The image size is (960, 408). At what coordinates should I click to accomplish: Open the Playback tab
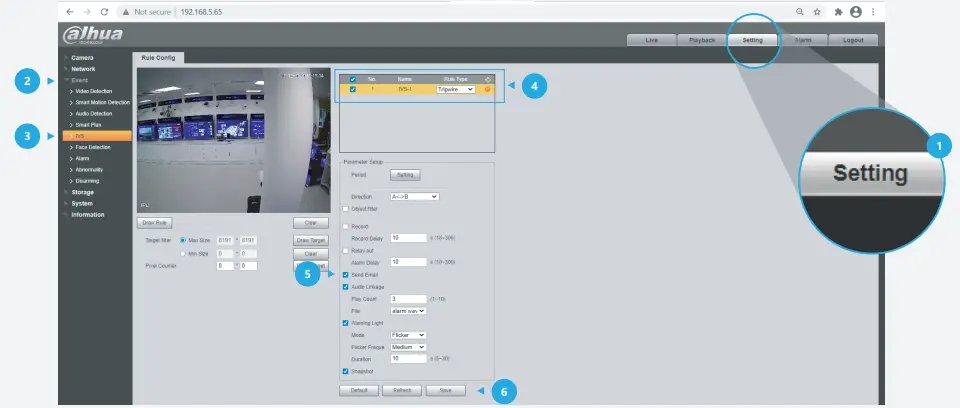click(x=702, y=40)
